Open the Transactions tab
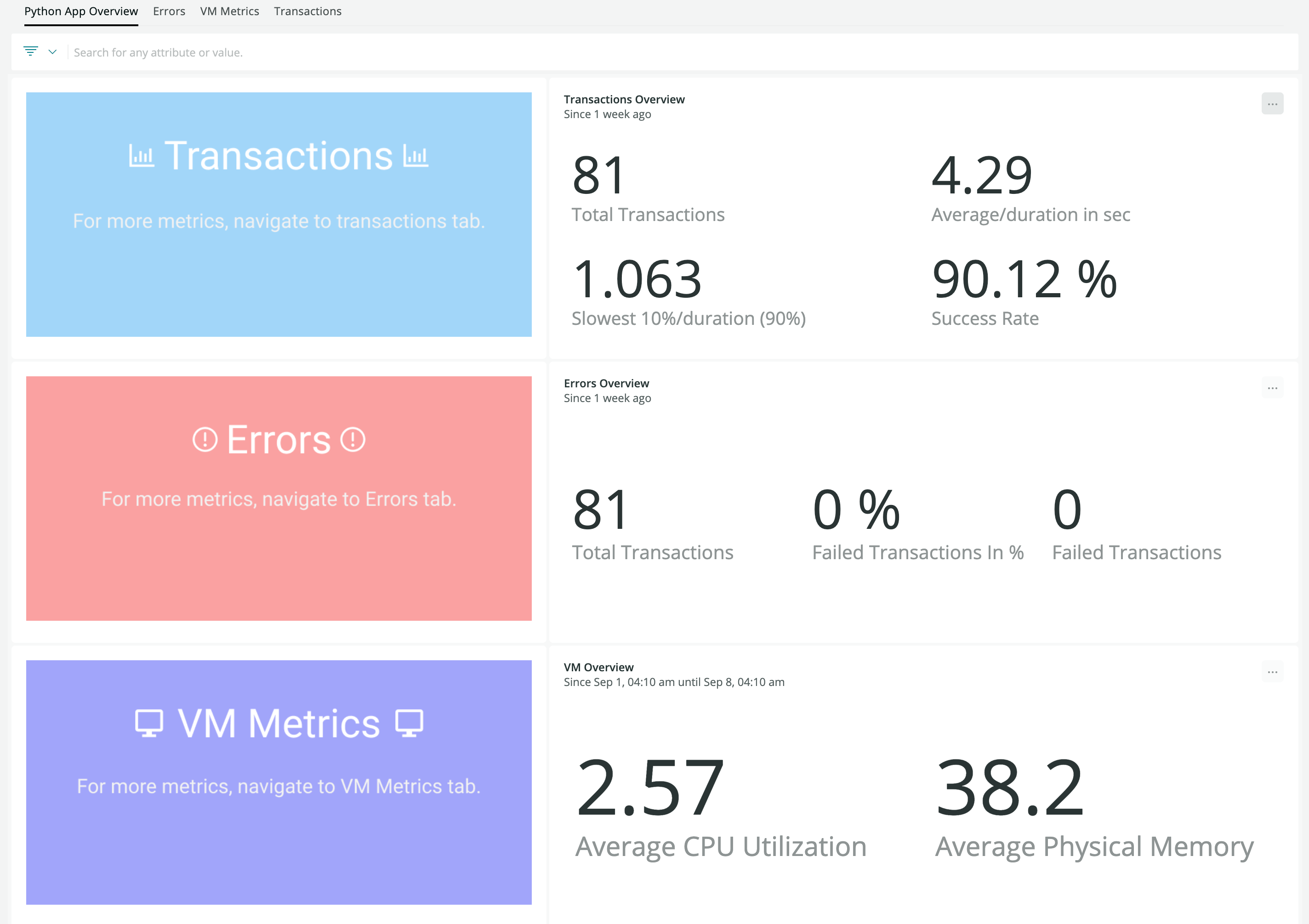The width and height of the screenshot is (1309, 924). 307,11
